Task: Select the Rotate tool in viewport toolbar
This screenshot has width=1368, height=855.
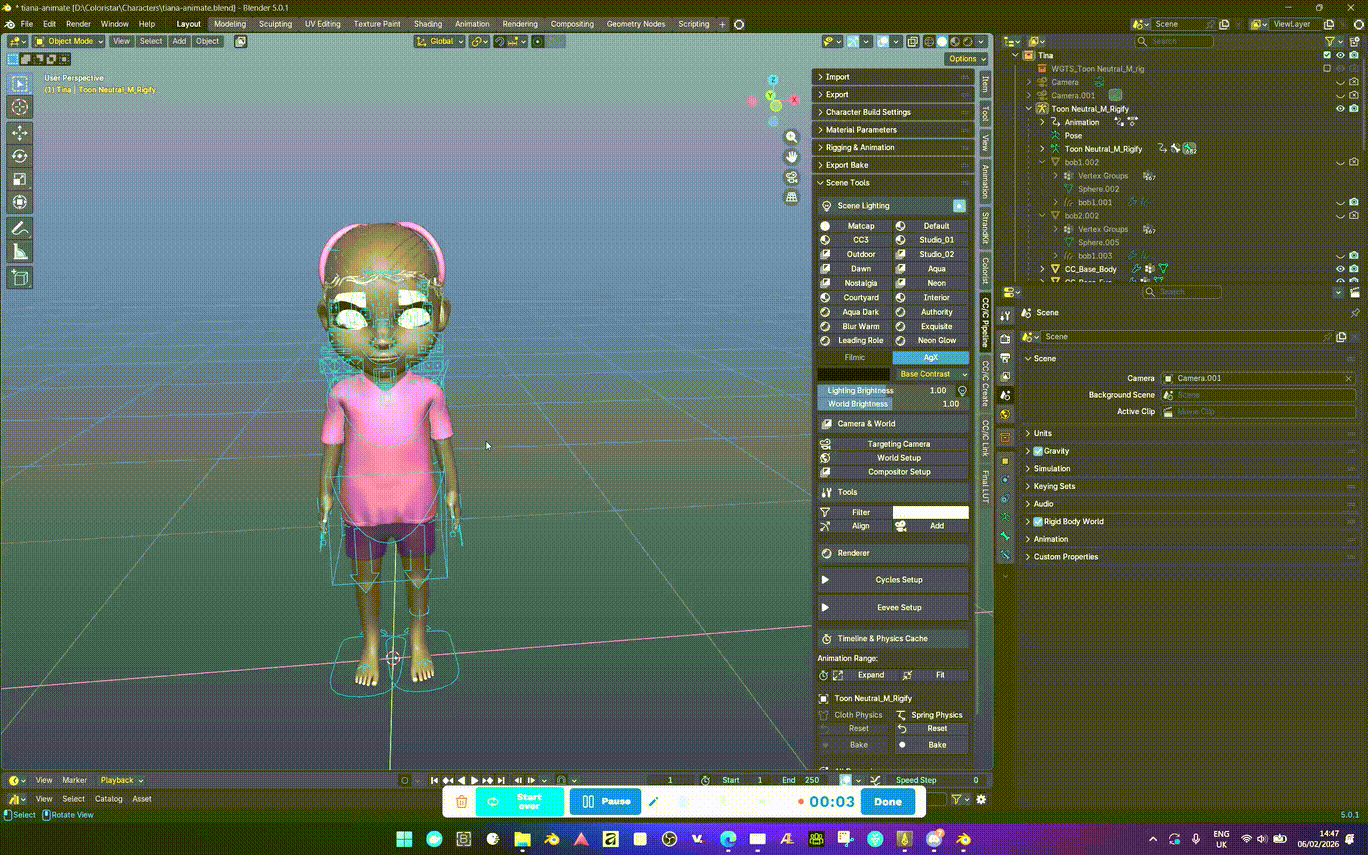Action: (20, 156)
